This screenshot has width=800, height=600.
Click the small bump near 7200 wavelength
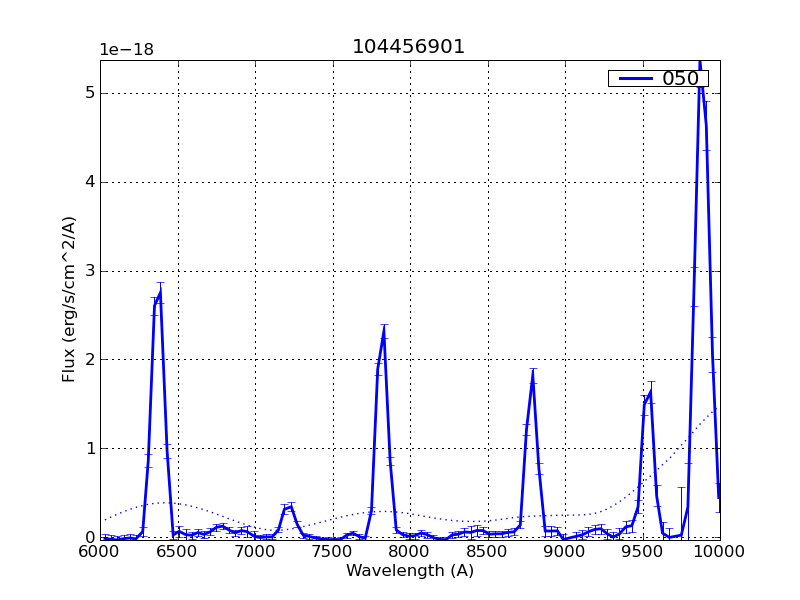290,507
